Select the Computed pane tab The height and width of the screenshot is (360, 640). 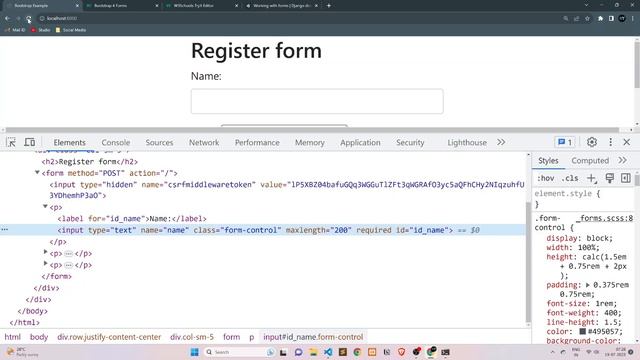point(590,160)
